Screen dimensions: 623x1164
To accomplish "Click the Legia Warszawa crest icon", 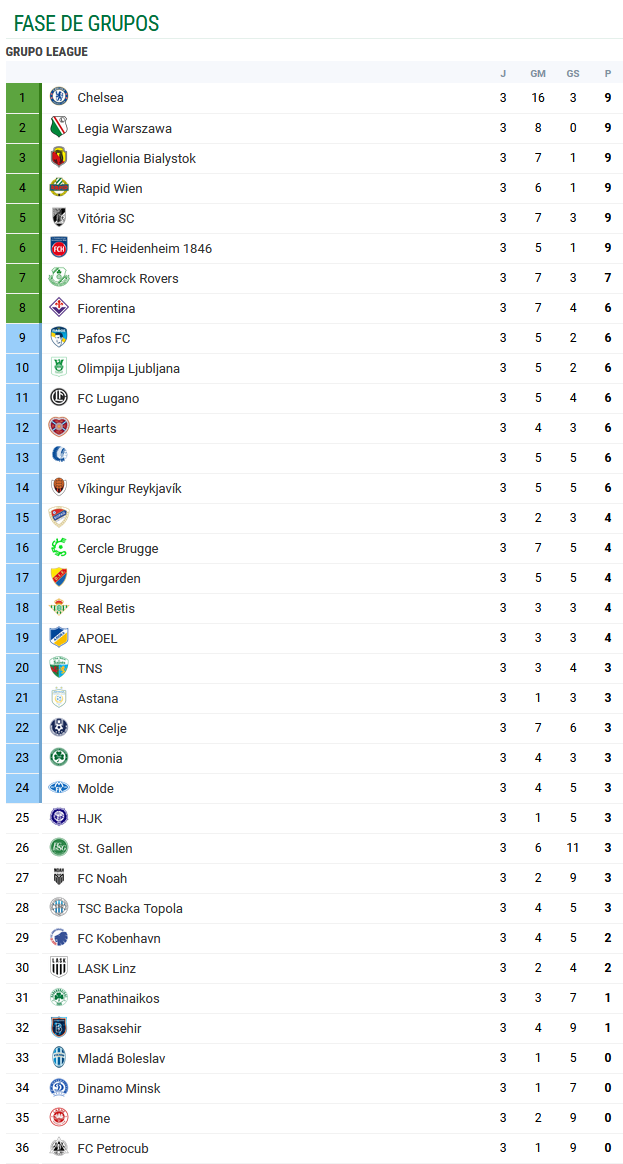I will tap(59, 128).
